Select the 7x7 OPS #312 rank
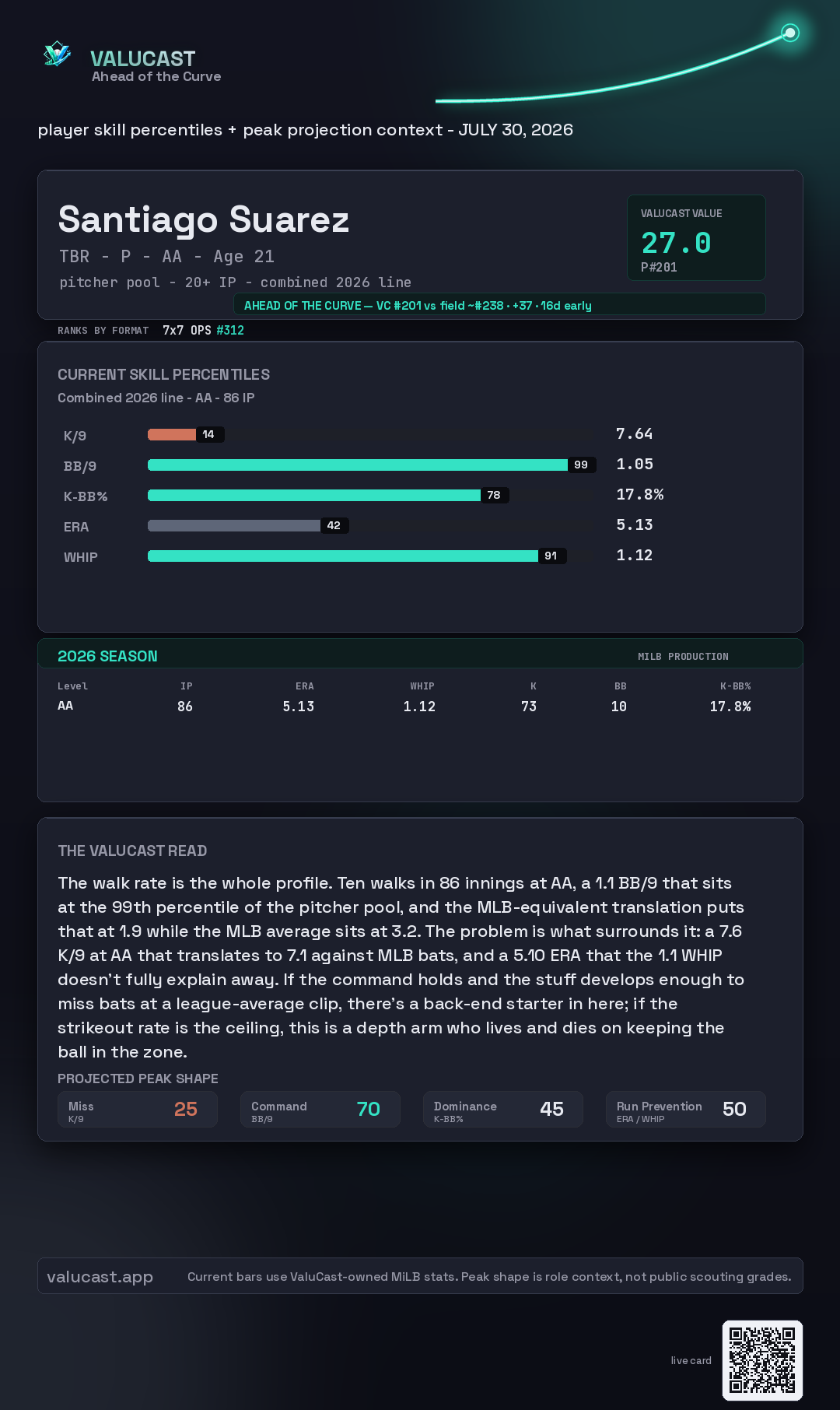840x1410 pixels. click(x=203, y=330)
